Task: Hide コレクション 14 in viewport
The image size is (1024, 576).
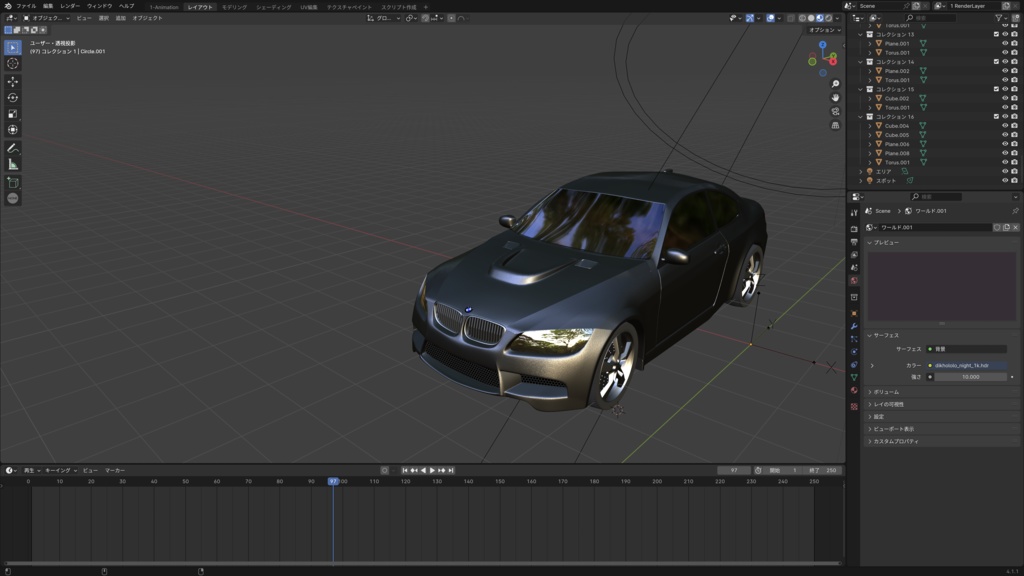Action: click(x=1005, y=62)
